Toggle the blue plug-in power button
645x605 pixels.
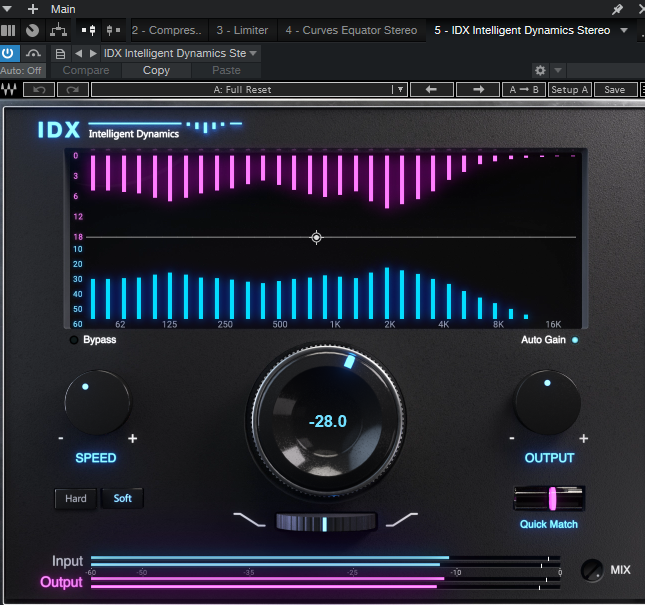coord(9,53)
